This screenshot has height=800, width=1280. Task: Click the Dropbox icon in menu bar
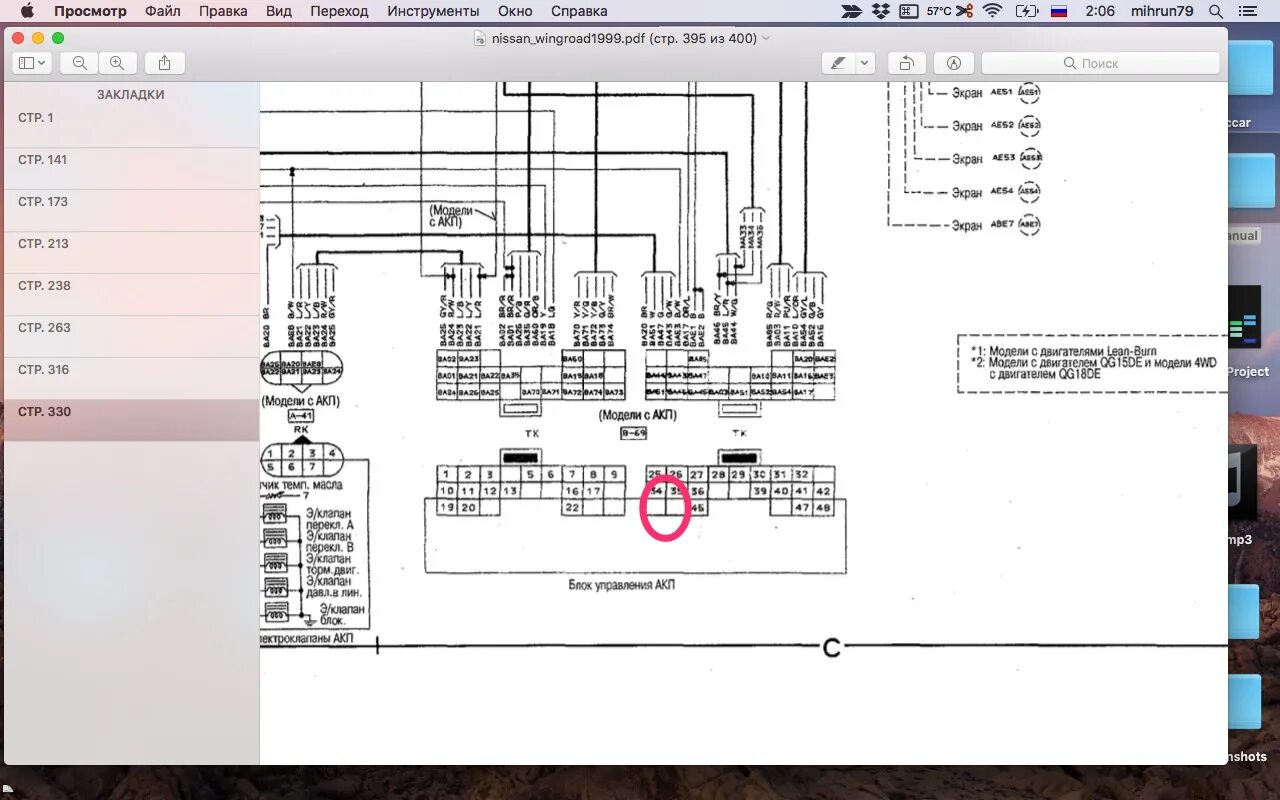[881, 11]
